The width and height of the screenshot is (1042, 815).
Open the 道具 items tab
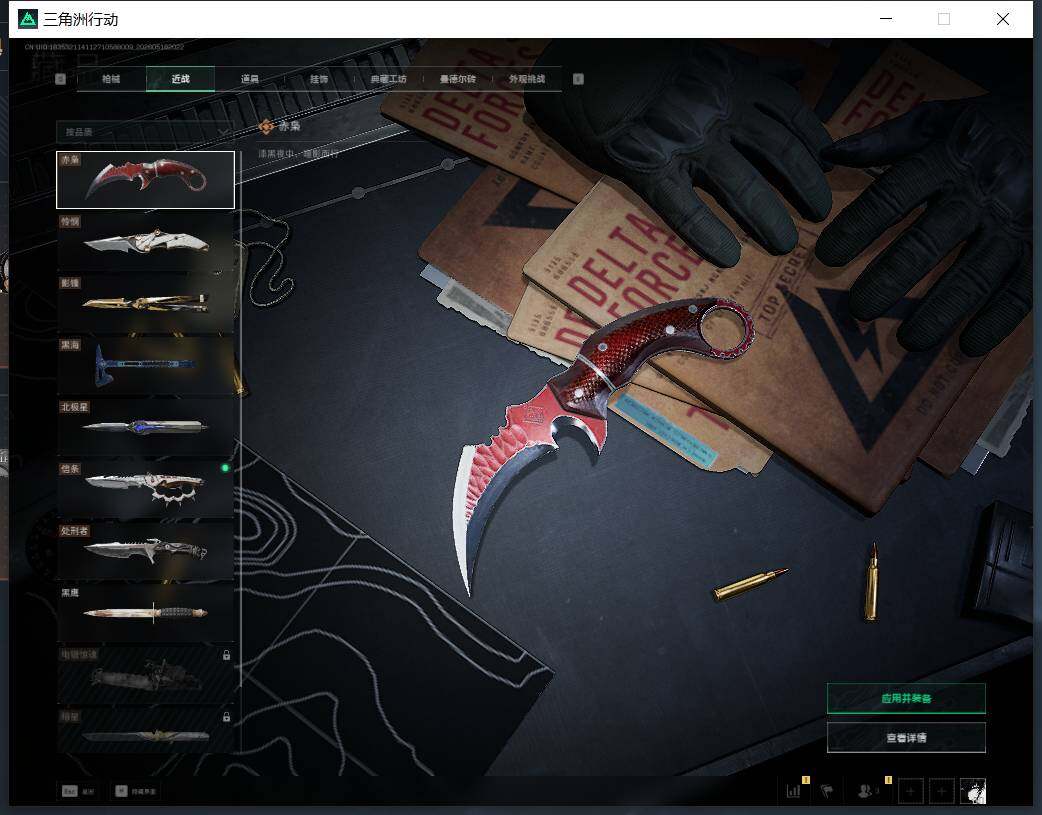(250, 79)
